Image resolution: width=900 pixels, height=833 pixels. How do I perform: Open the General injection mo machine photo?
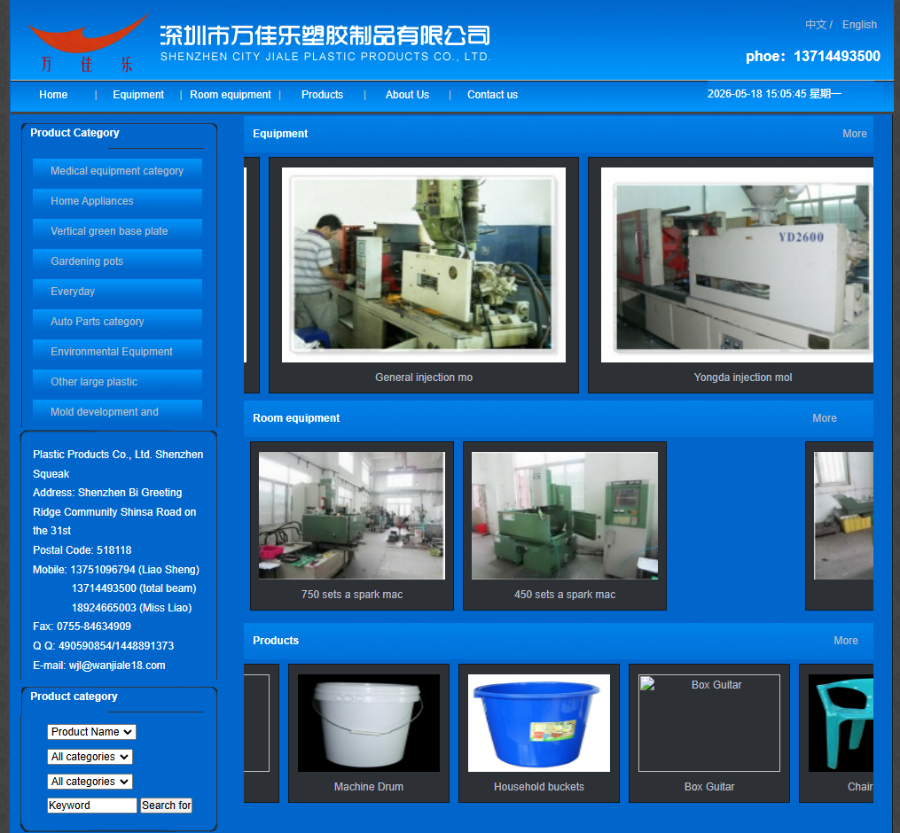coord(424,265)
